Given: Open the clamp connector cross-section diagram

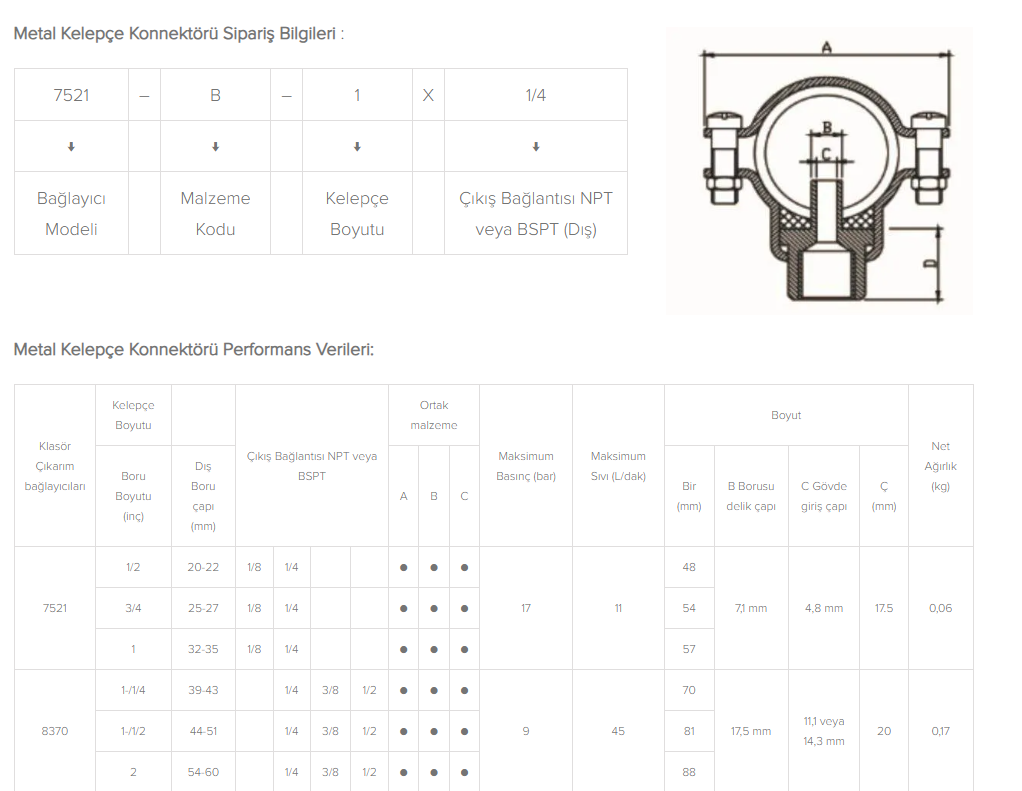Looking at the screenshot, I should 819,171.
